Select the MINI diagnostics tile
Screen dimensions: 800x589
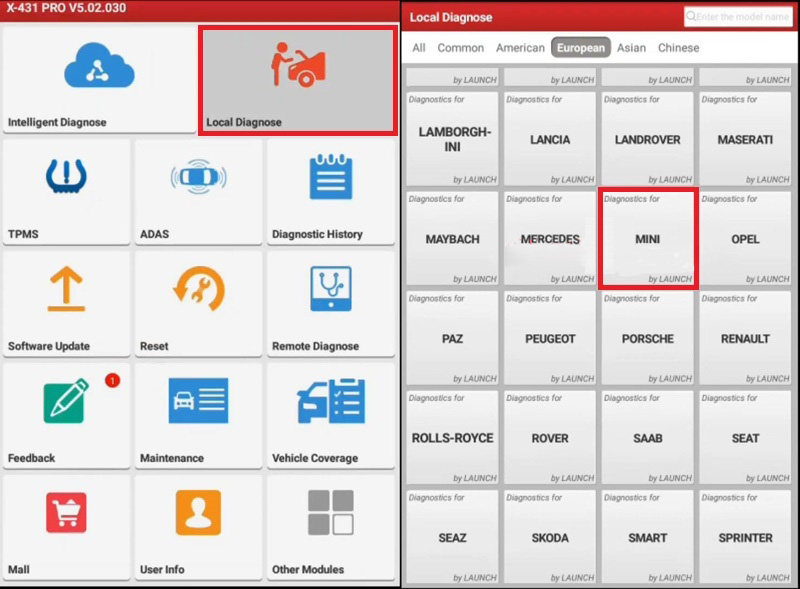point(647,238)
